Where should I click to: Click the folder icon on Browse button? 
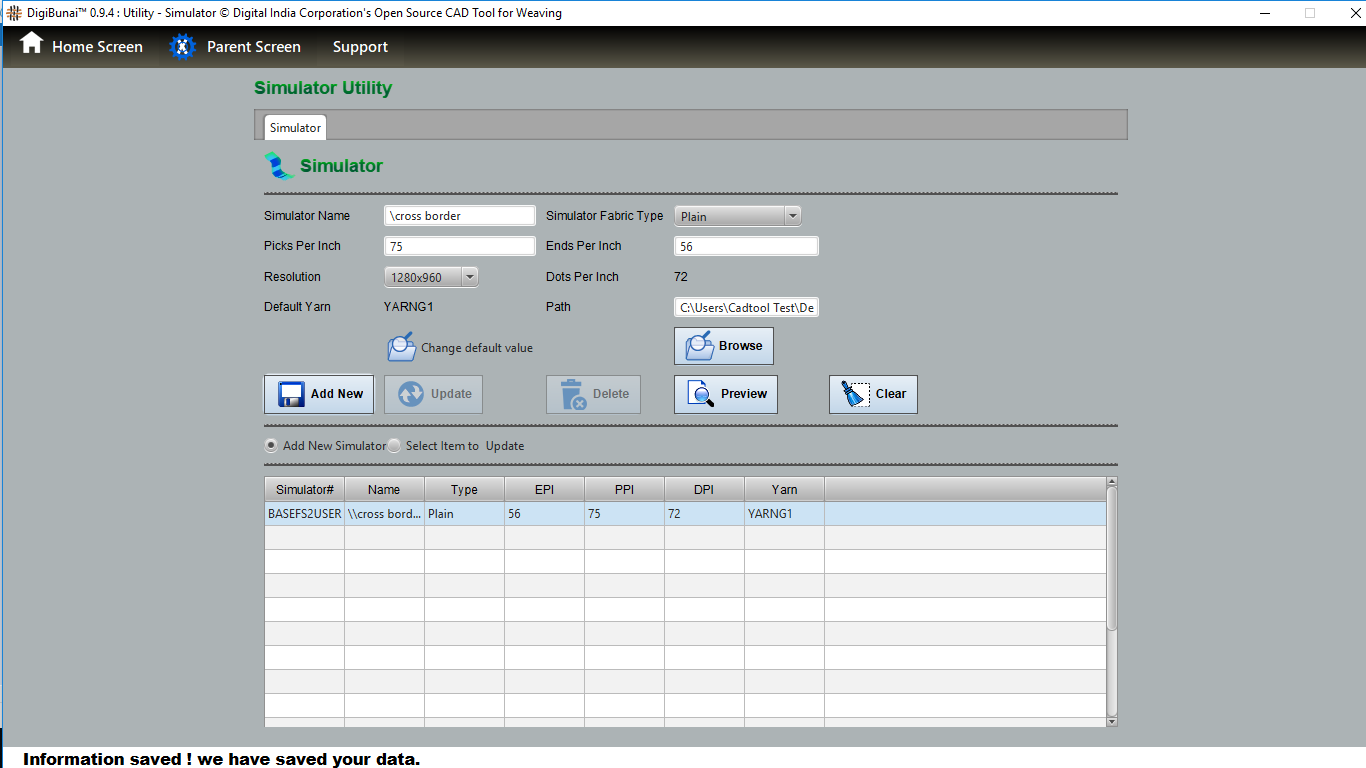point(699,346)
